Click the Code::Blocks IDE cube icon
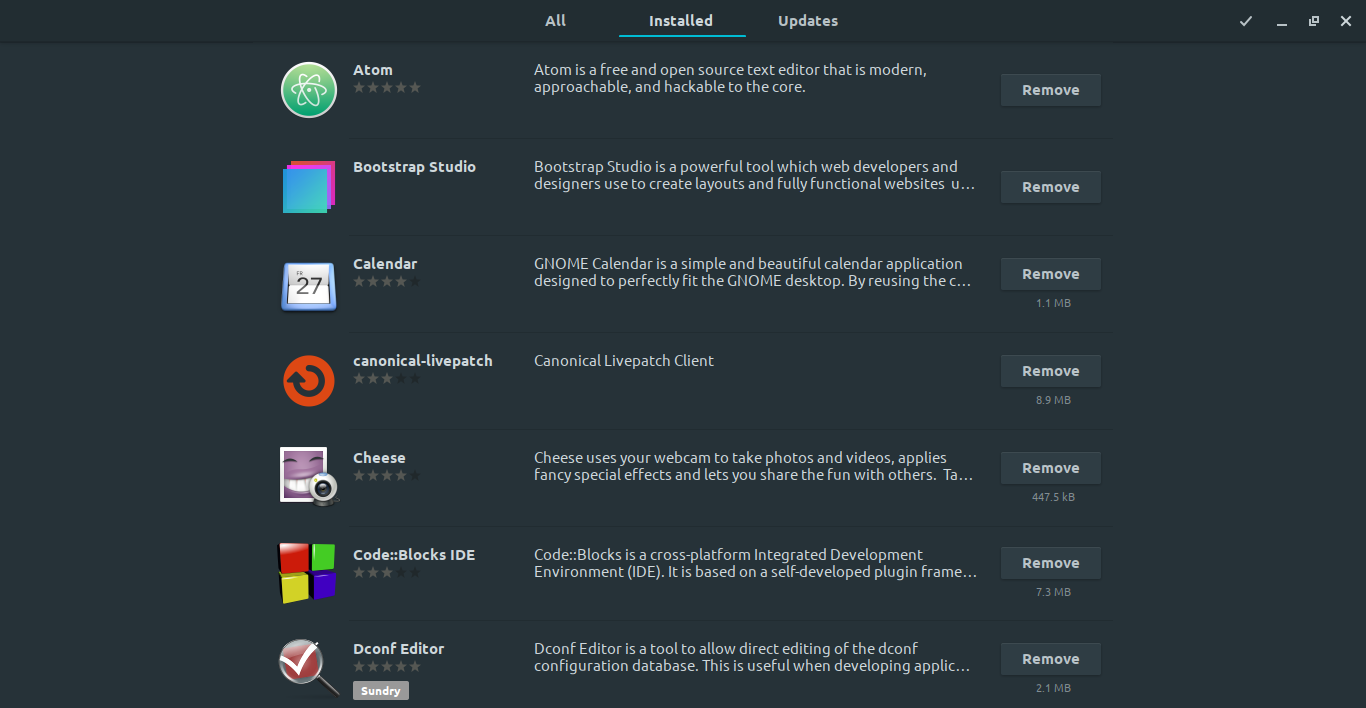The height and width of the screenshot is (708, 1366). (x=307, y=573)
